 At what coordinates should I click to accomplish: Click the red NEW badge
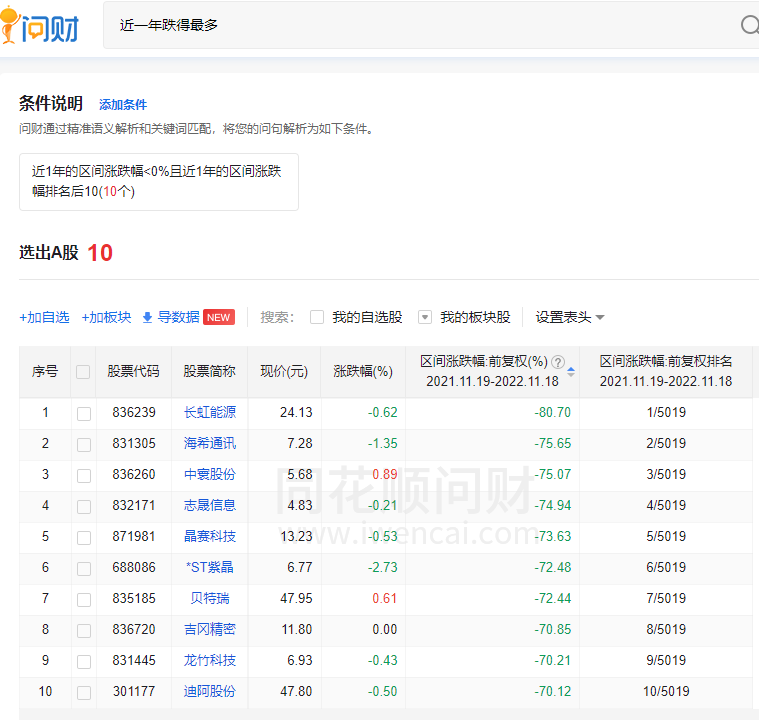[x=219, y=317]
